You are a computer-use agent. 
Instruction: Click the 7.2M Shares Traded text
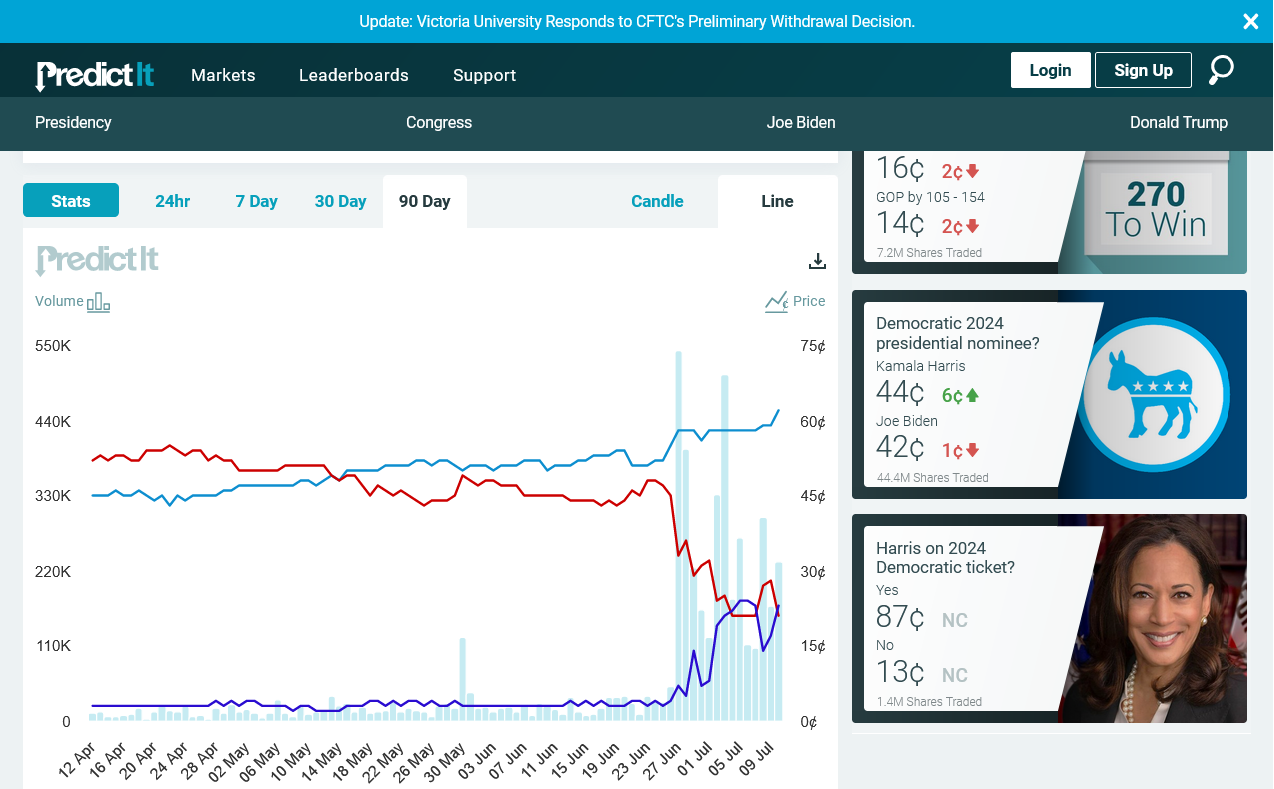pos(929,253)
